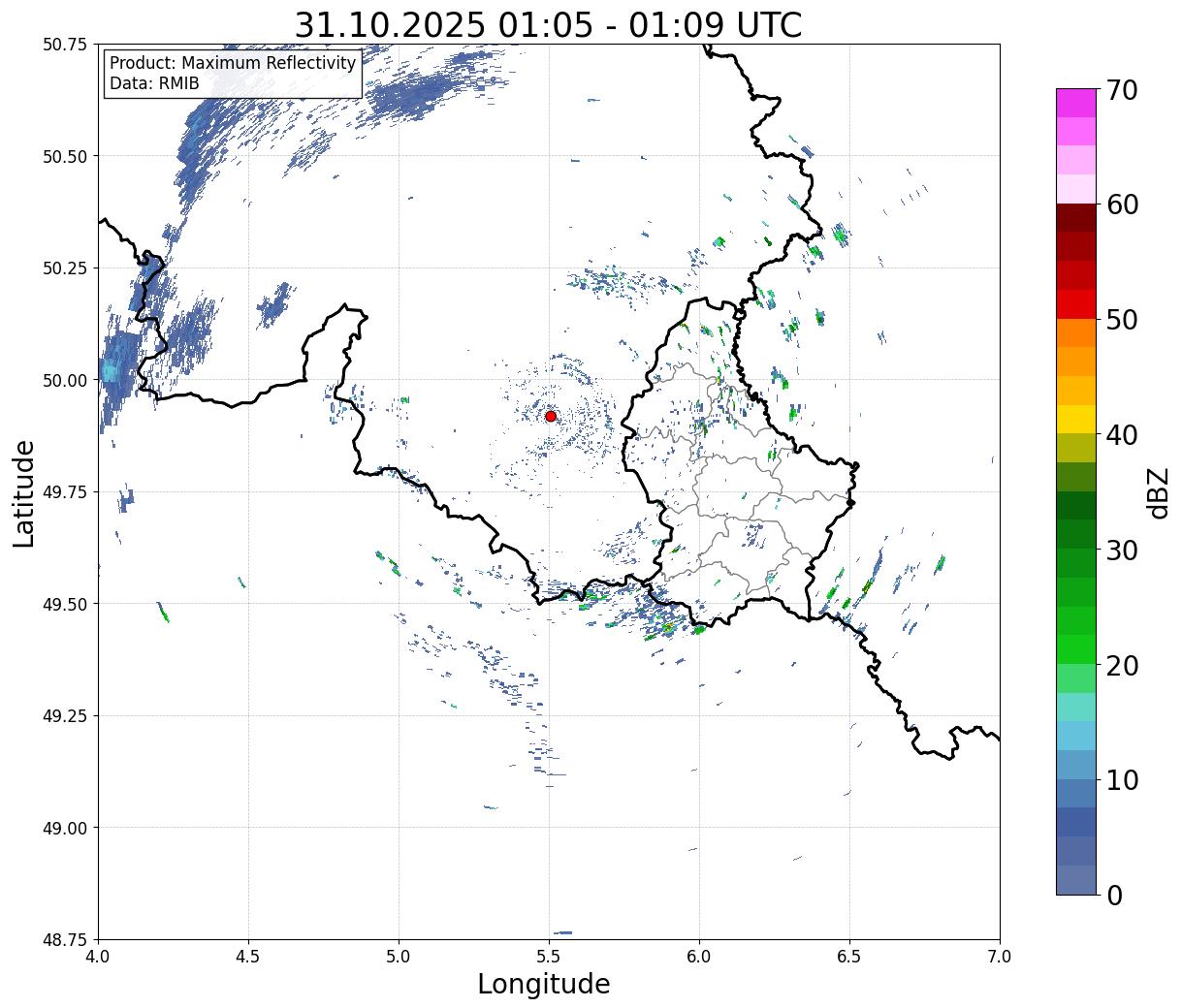Click the colorbar tick label 60

[1122, 205]
